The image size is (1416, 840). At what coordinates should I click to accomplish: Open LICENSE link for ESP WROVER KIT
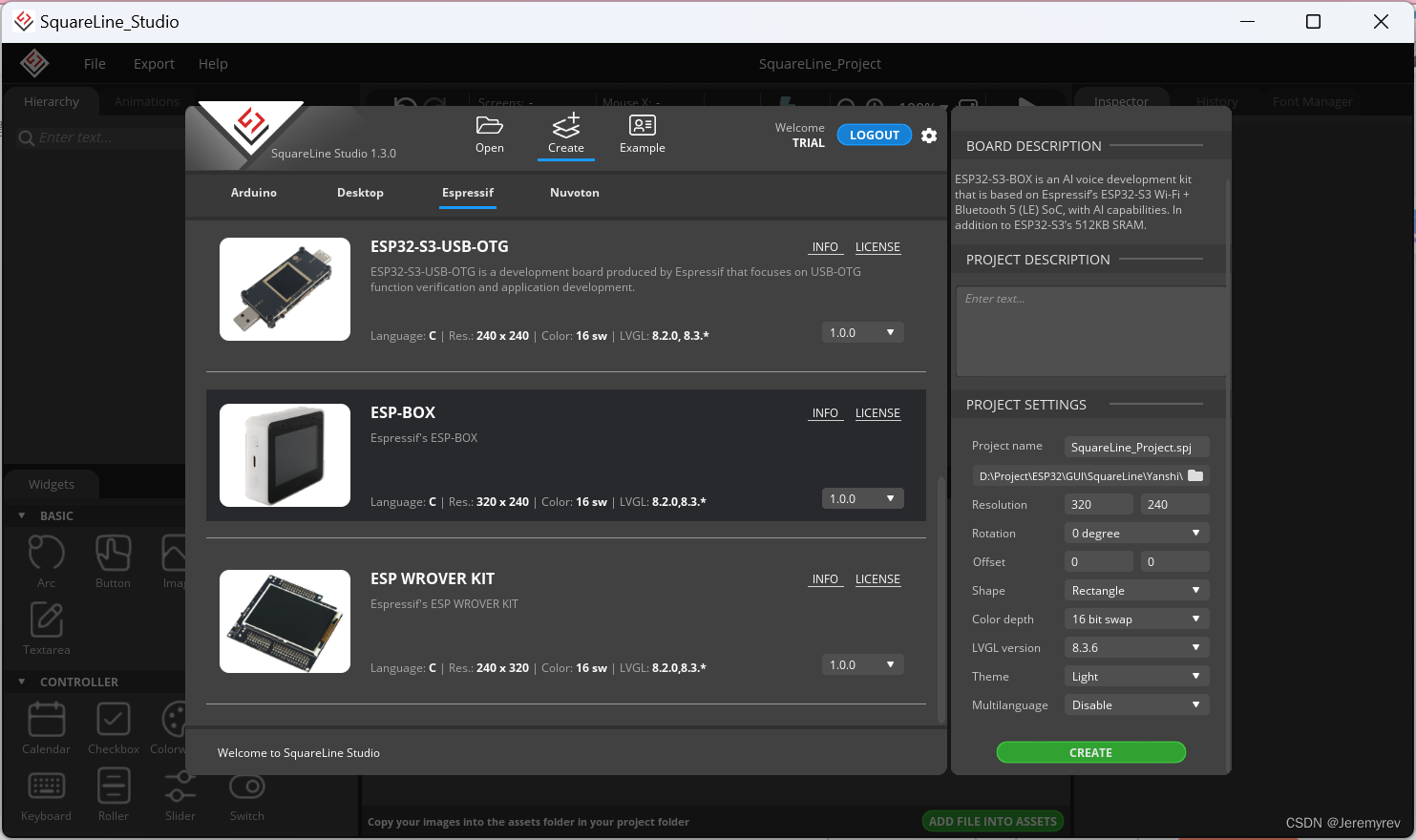point(877,579)
